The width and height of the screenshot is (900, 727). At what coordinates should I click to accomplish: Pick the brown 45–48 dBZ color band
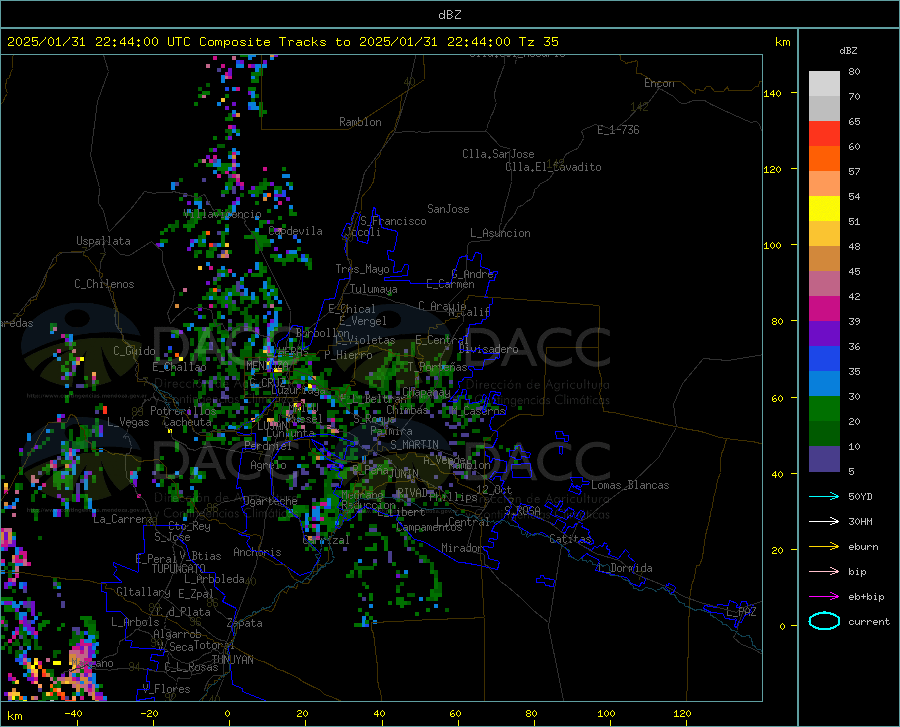[x=824, y=259]
